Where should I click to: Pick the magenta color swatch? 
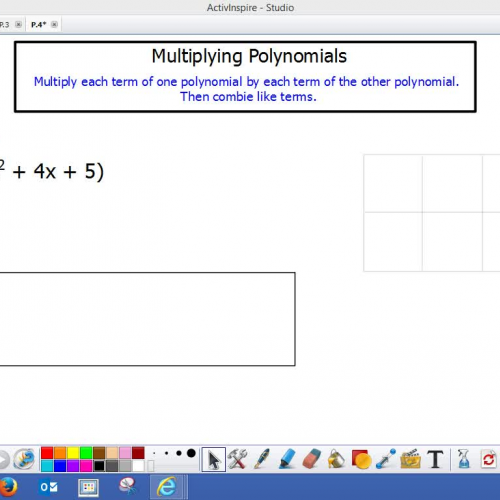(x=86, y=466)
